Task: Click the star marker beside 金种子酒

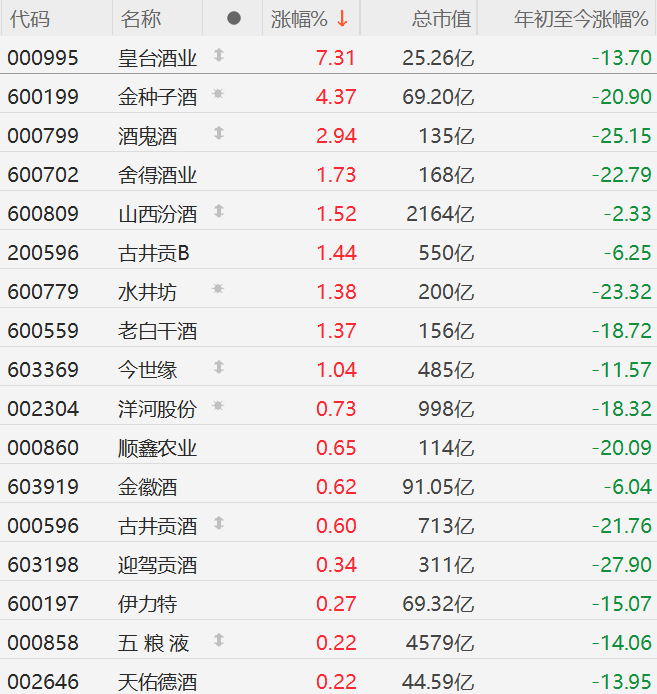Action: pyautogui.click(x=218, y=93)
